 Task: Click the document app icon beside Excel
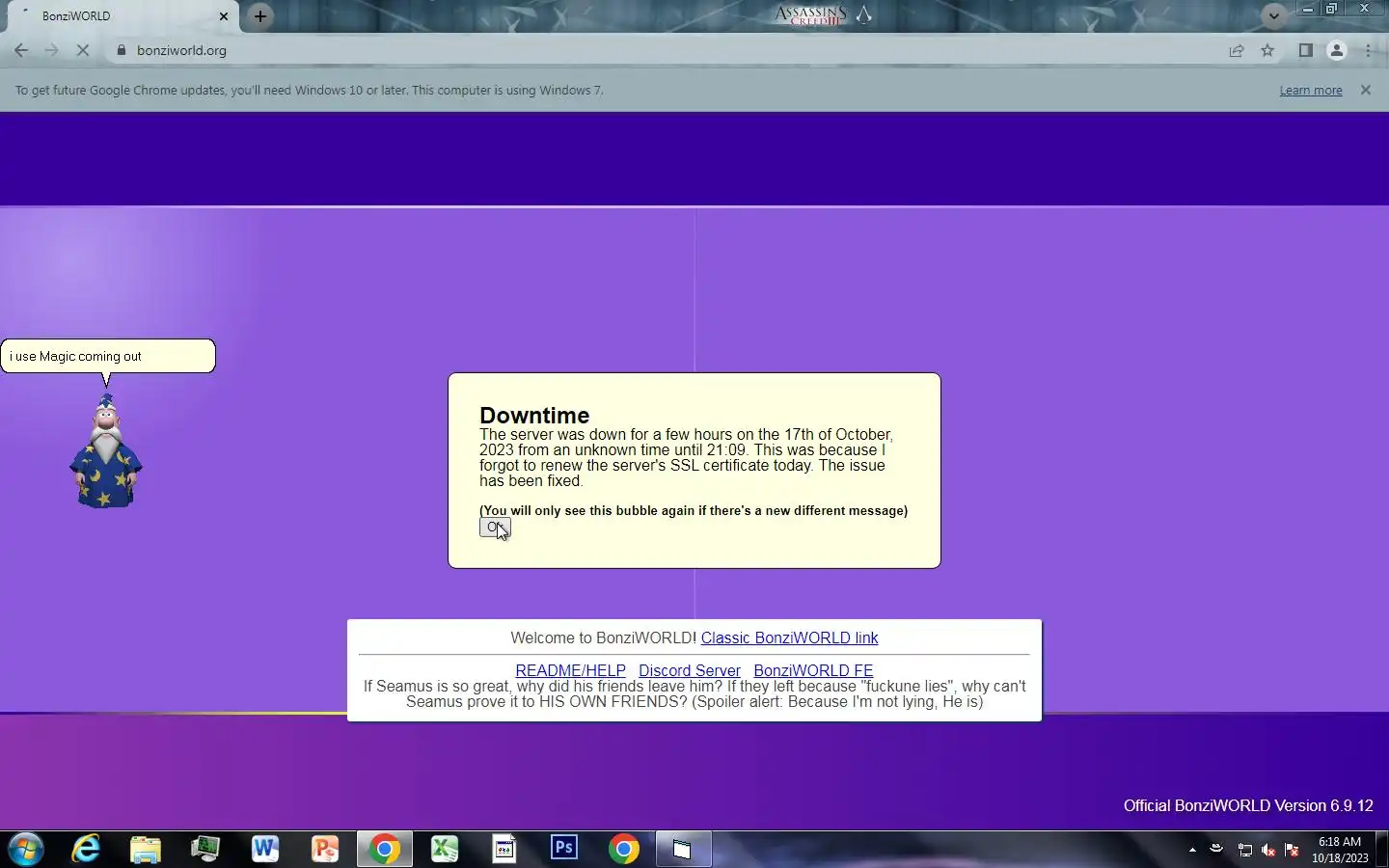[x=504, y=849]
